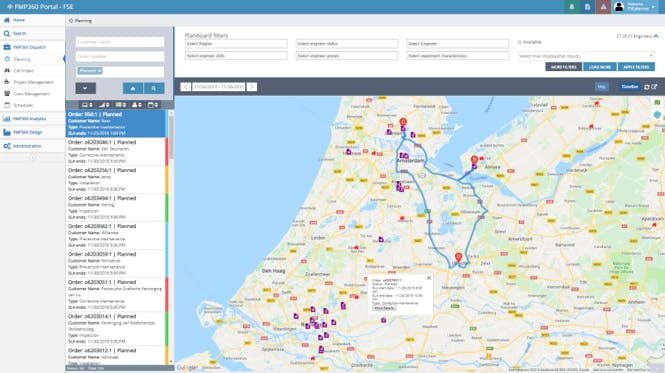Expand more order filters with chevron-down button
This screenshot has height=373, width=665.
[86, 88]
